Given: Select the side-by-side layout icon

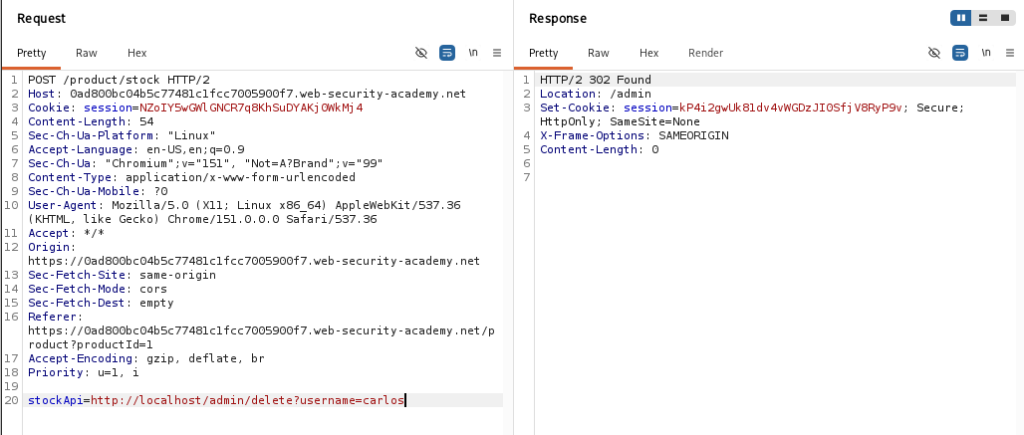Looking at the screenshot, I should [961, 18].
